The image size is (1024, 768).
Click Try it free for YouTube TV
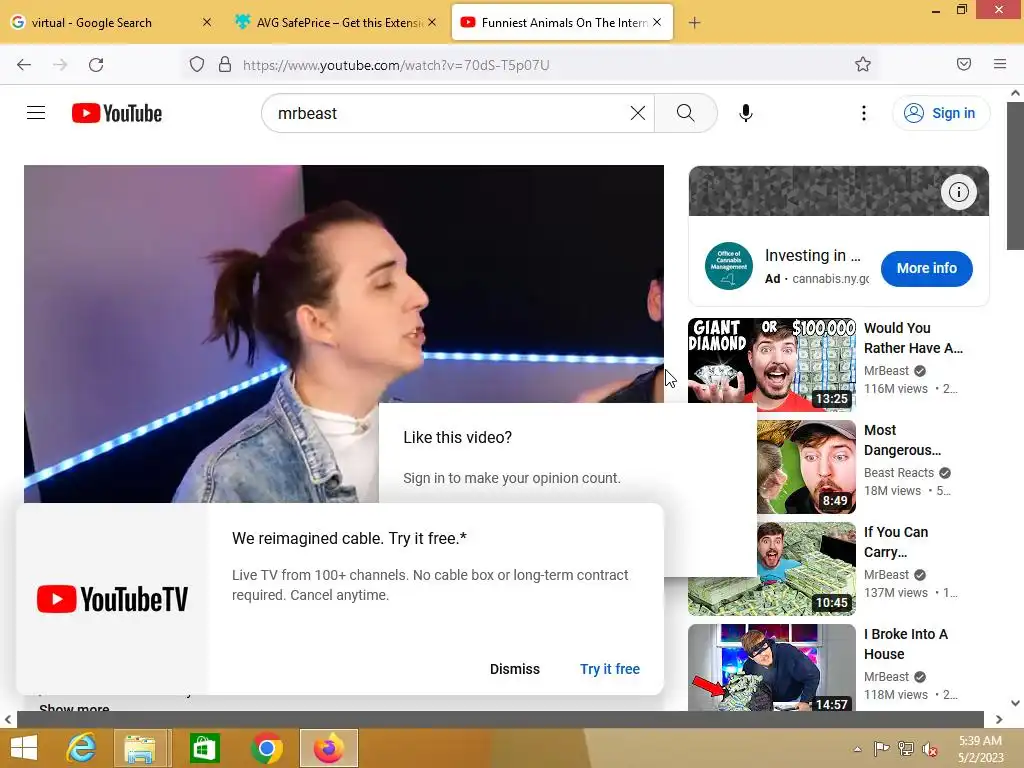point(609,669)
